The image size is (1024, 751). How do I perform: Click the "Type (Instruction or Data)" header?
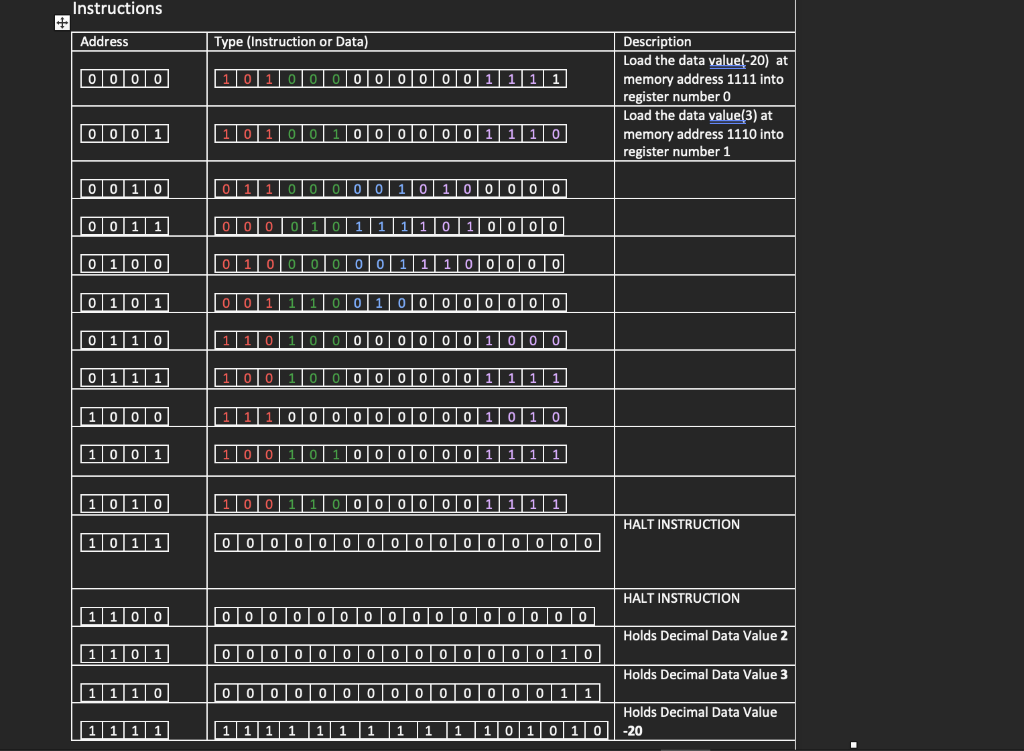pos(290,41)
